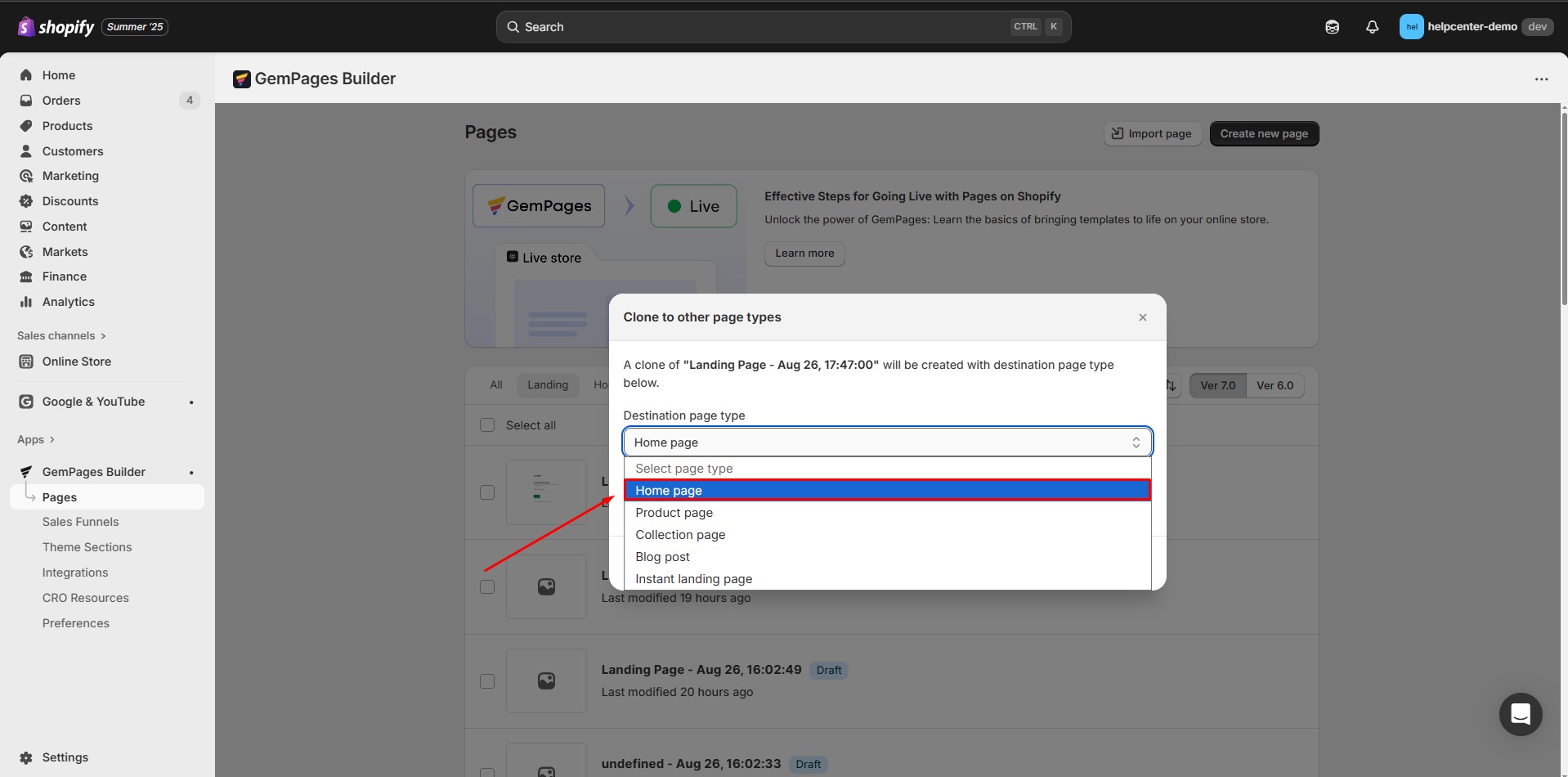Click the Create new page button
The image size is (1568, 777).
pyautogui.click(x=1263, y=134)
